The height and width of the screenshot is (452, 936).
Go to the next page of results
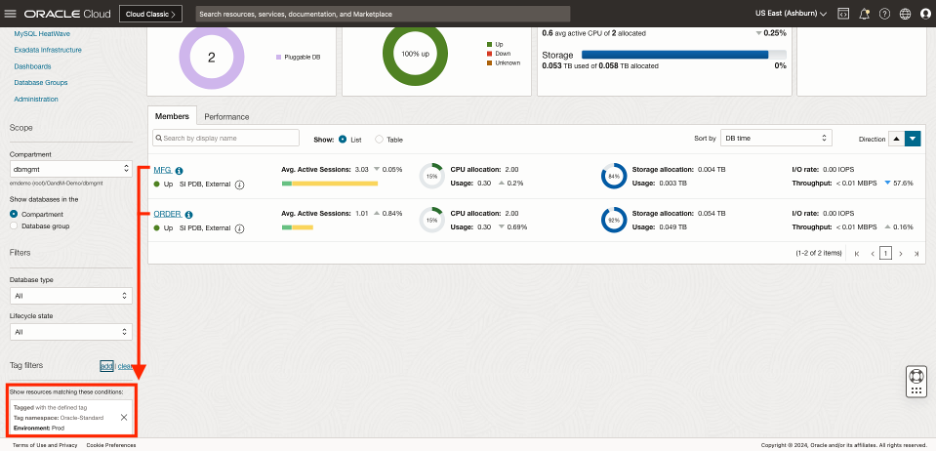coord(901,254)
